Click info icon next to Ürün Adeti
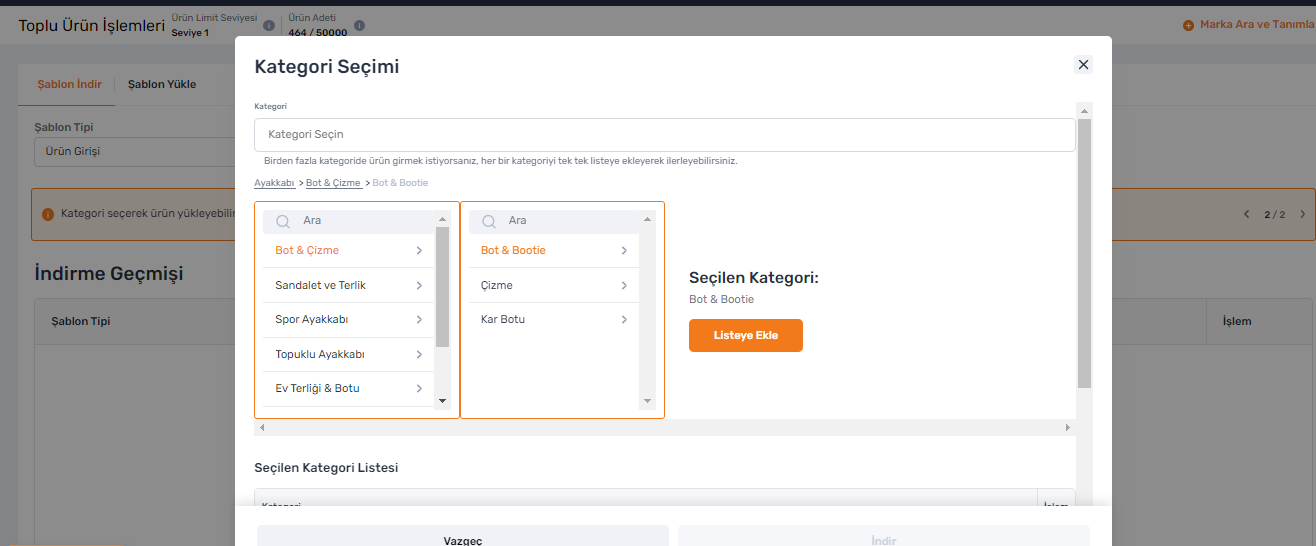This screenshot has width=1316, height=546. click(359, 25)
